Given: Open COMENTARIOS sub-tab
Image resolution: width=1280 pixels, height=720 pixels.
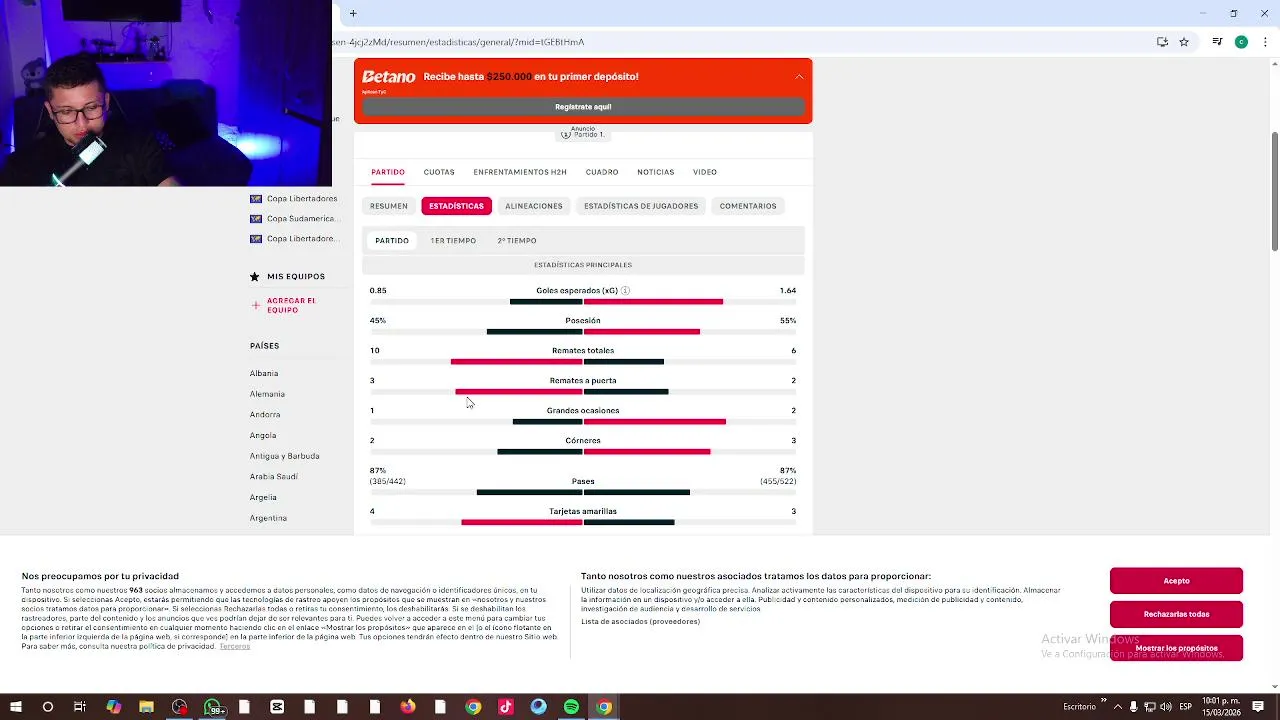Looking at the screenshot, I should point(748,206).
